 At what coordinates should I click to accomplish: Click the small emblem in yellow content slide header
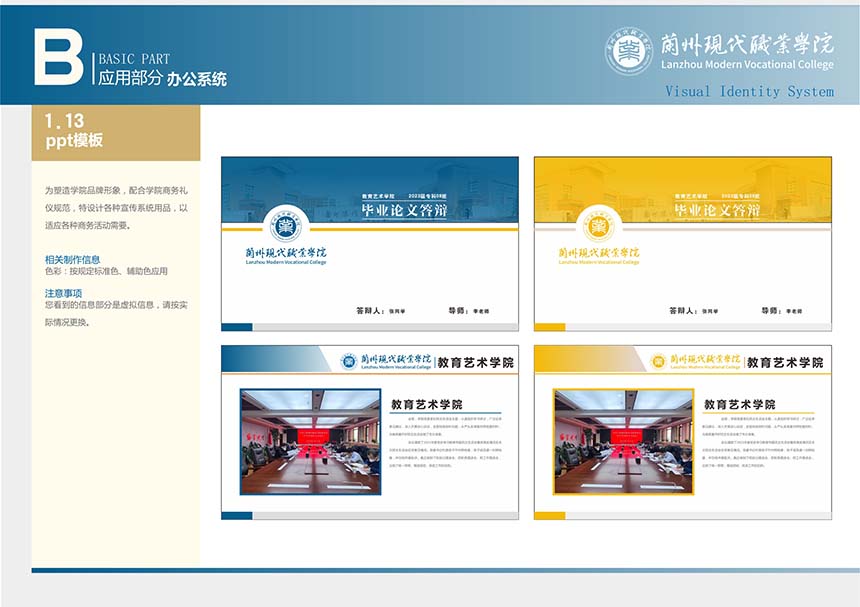659,362
